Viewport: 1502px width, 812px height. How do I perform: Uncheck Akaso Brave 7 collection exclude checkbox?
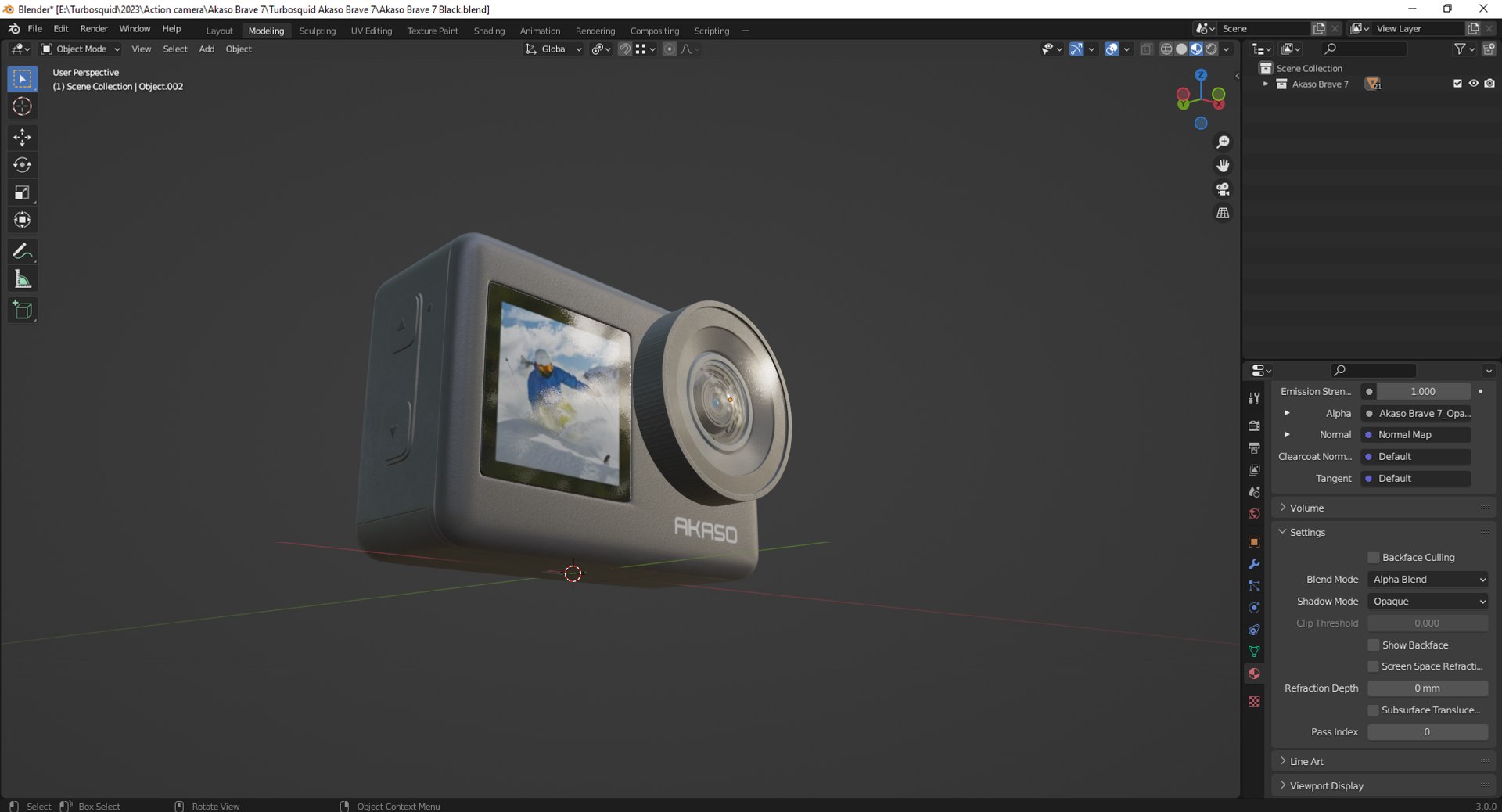[1457, 84]
